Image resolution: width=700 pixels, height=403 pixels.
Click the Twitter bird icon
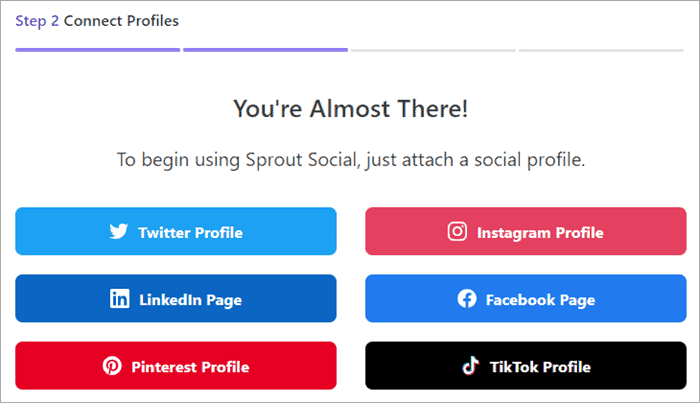tap(119, 232)
